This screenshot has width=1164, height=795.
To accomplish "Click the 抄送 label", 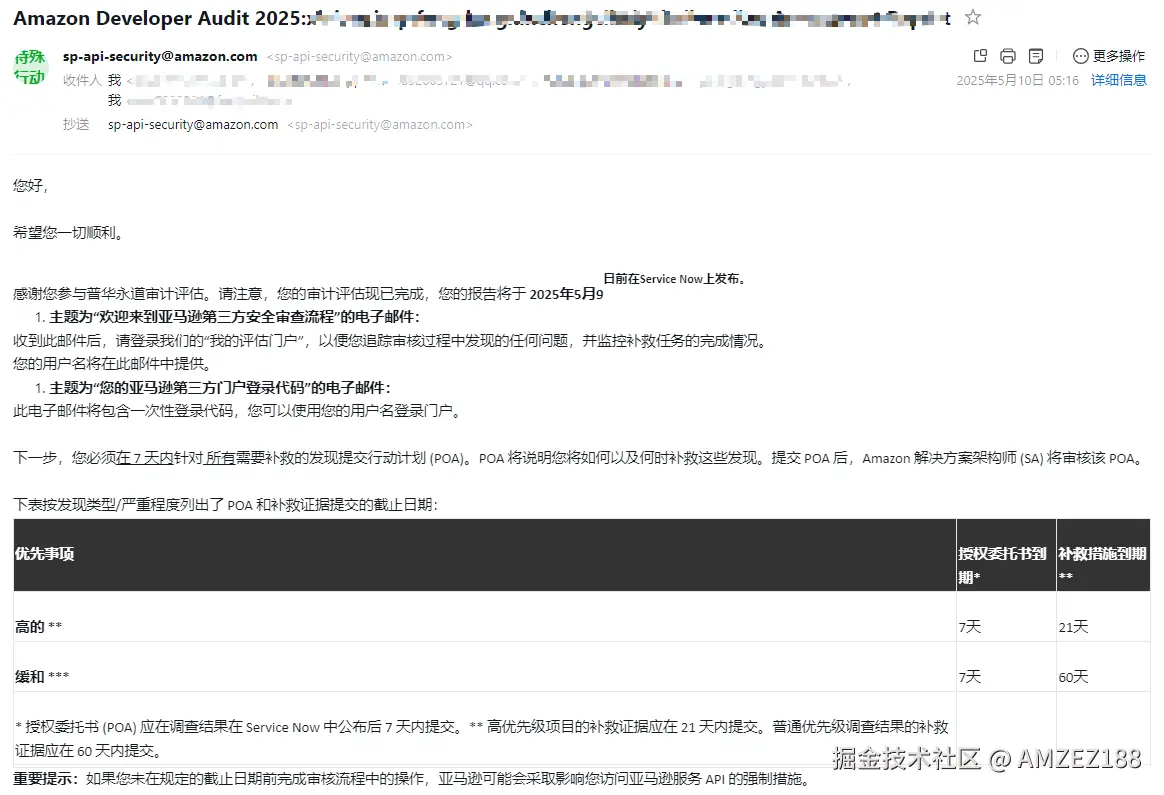I will [x=76, y=125].
